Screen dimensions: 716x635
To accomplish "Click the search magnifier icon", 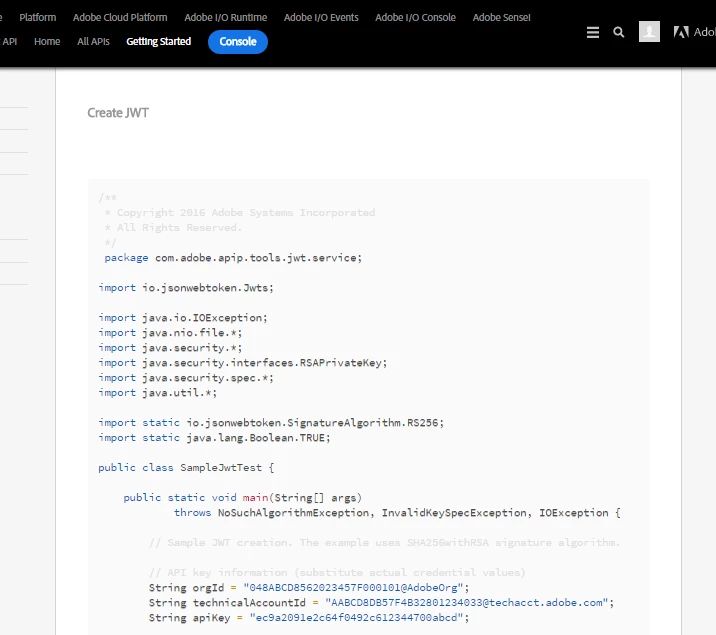I will point(619,32).
